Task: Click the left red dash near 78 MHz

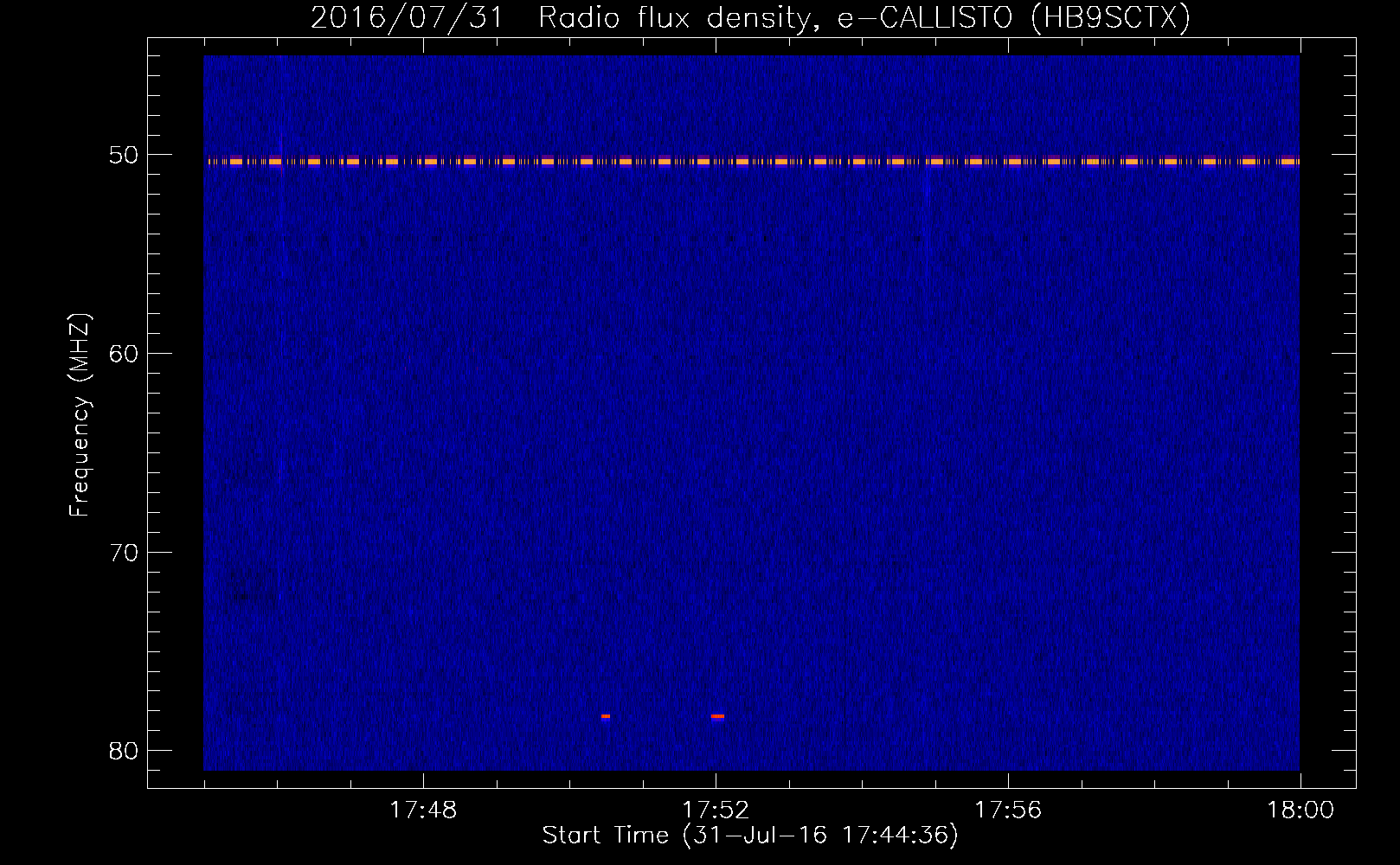Action: [606, 716]
